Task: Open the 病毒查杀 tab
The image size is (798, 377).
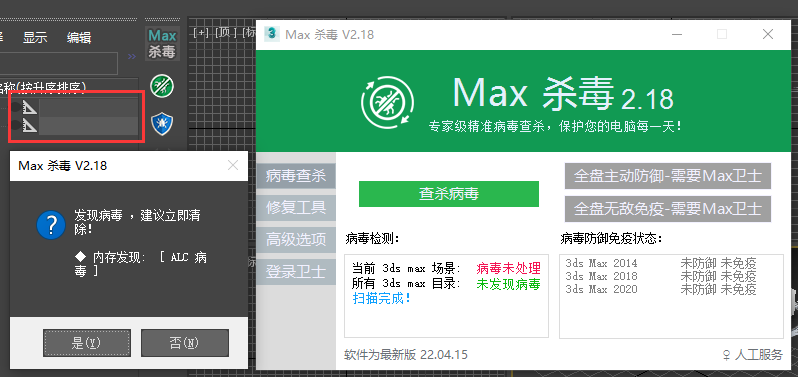Action: coord(296,177)
